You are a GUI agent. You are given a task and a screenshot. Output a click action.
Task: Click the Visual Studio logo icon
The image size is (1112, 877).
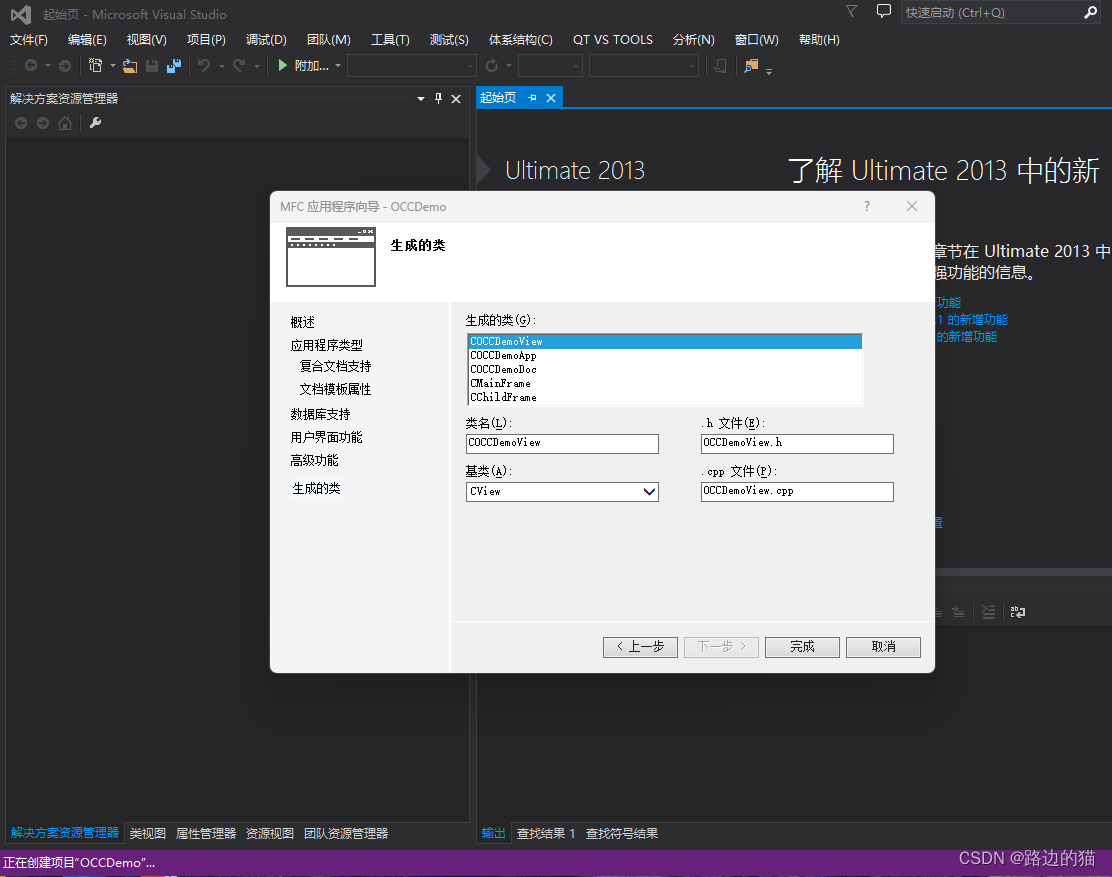click(21, 14)
